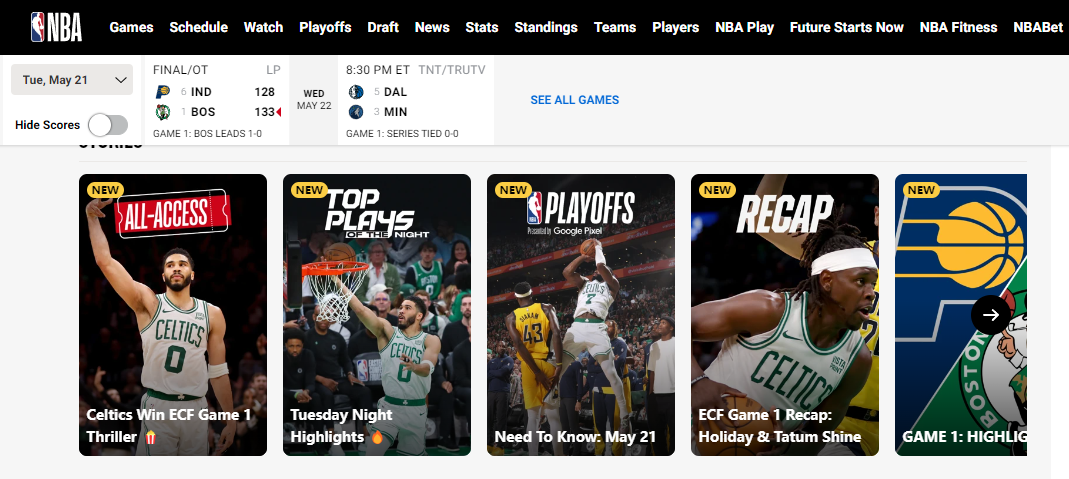Click the Dallas Mavericks team logo
The width and height of the screenshot is (1069, 479).
356,92
